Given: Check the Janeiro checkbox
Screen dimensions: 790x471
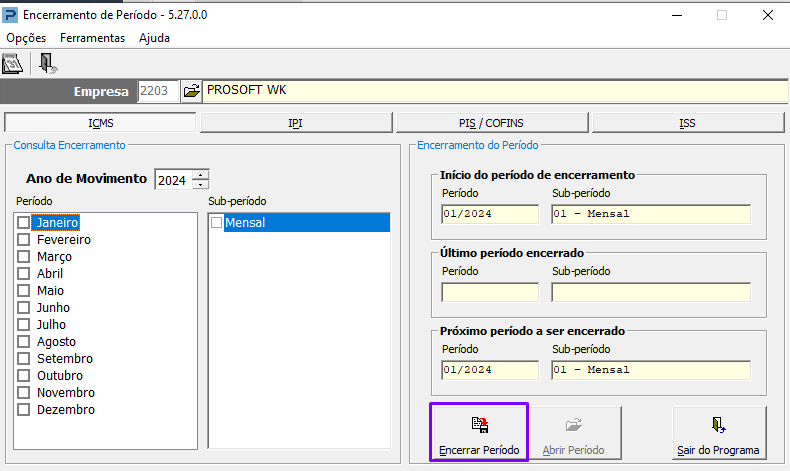Looking at the screenshot, I should (x=23, y=222).
